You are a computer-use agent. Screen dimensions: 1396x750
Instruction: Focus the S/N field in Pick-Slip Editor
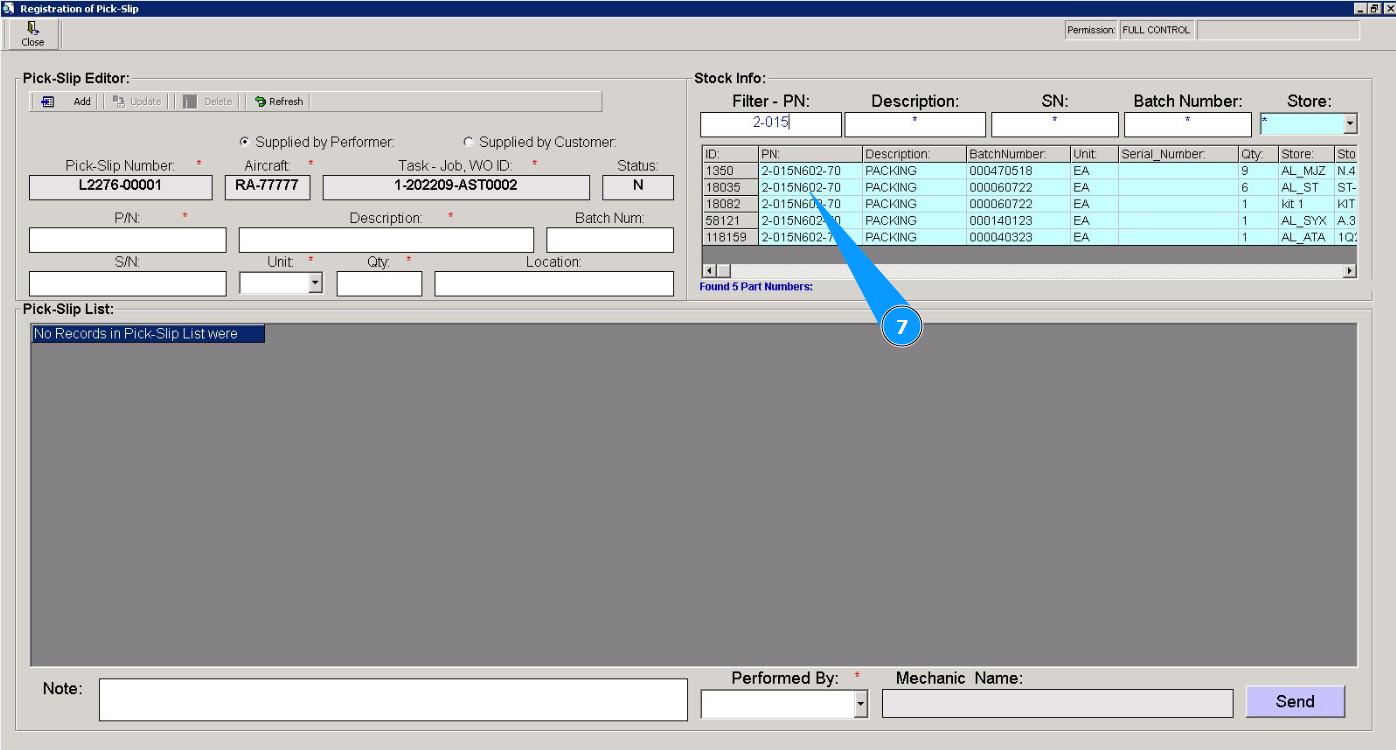click(128, 284)
